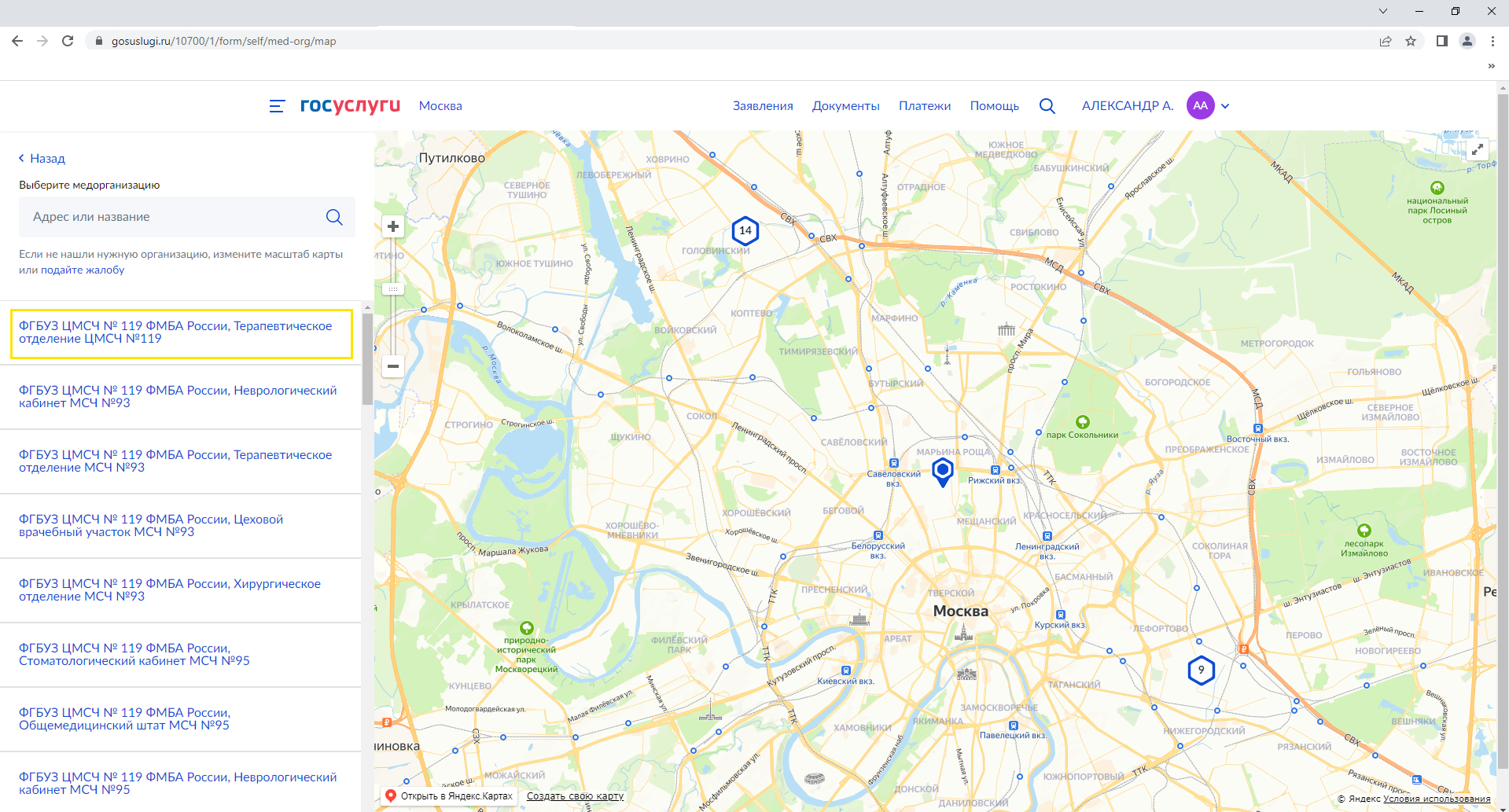The image size is (1509, 812).
Task: Click природно-исторический парк Москворецкий marker
Action: click(x=527, y=628)
